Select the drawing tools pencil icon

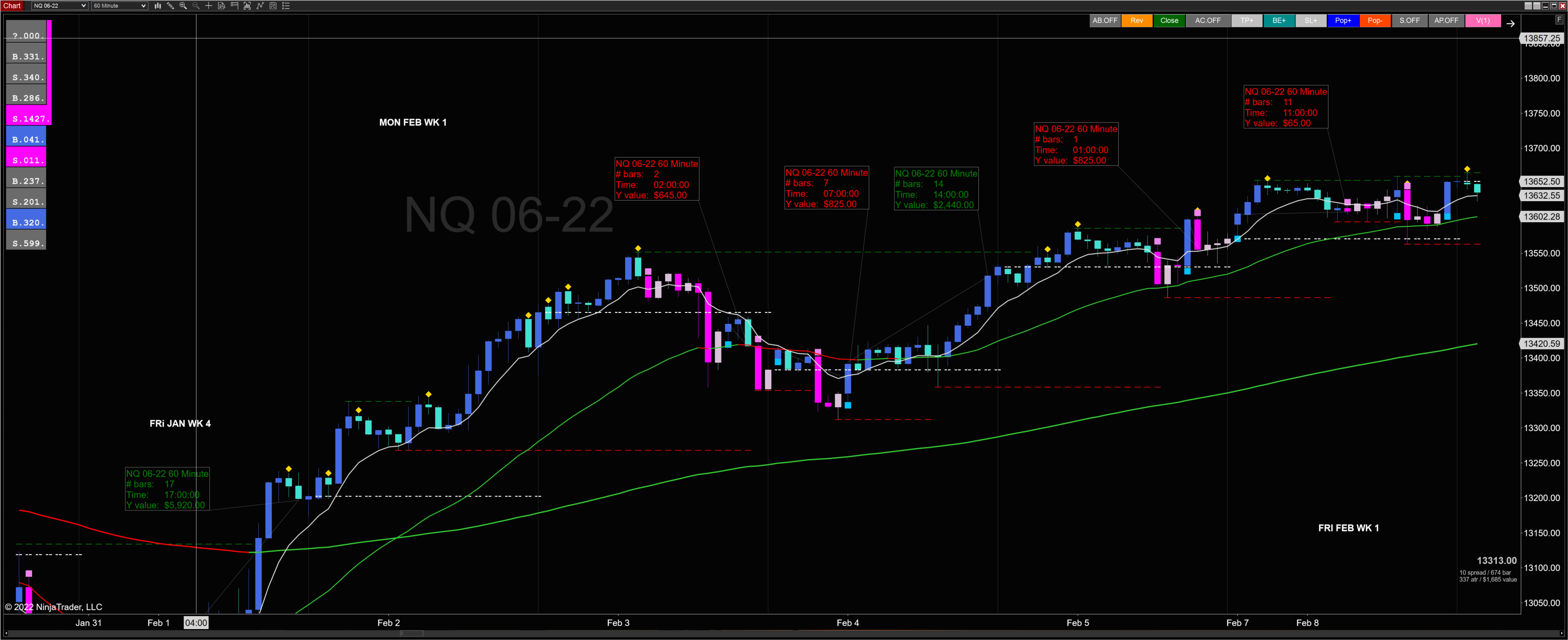[170, 5]
